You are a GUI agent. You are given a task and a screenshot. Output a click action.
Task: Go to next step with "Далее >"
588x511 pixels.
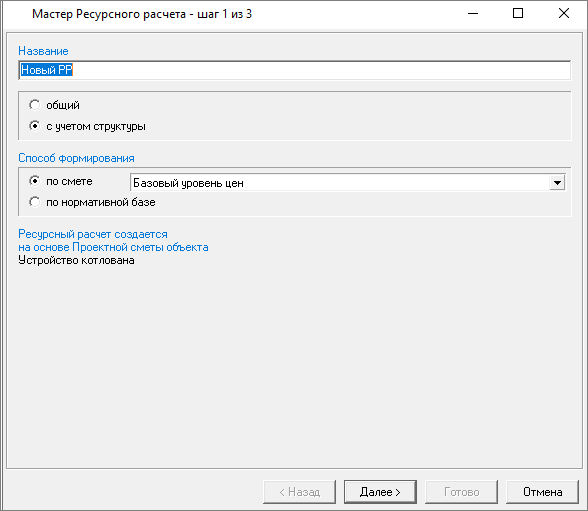[x=380, y=492]
